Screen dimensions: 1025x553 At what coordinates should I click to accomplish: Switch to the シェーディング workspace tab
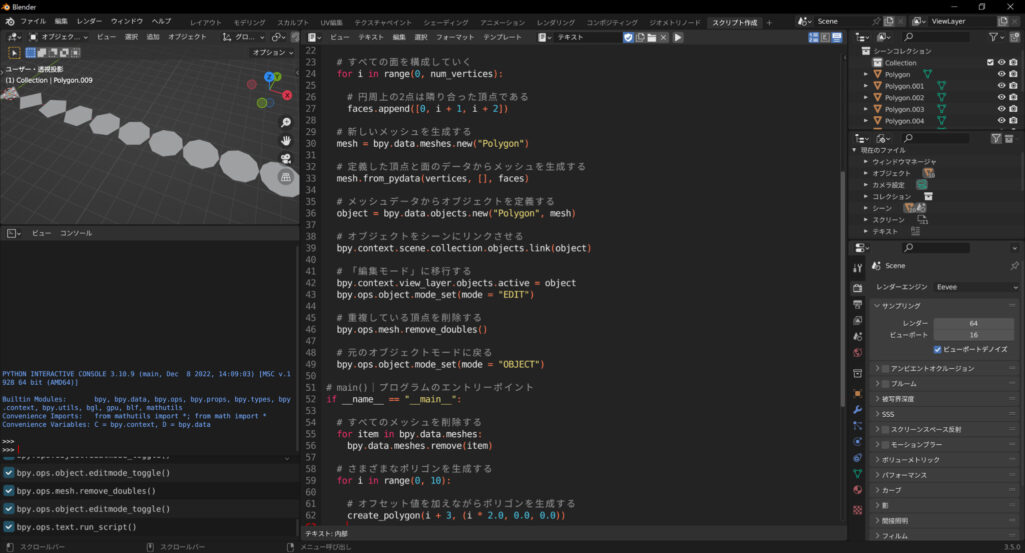446,22
